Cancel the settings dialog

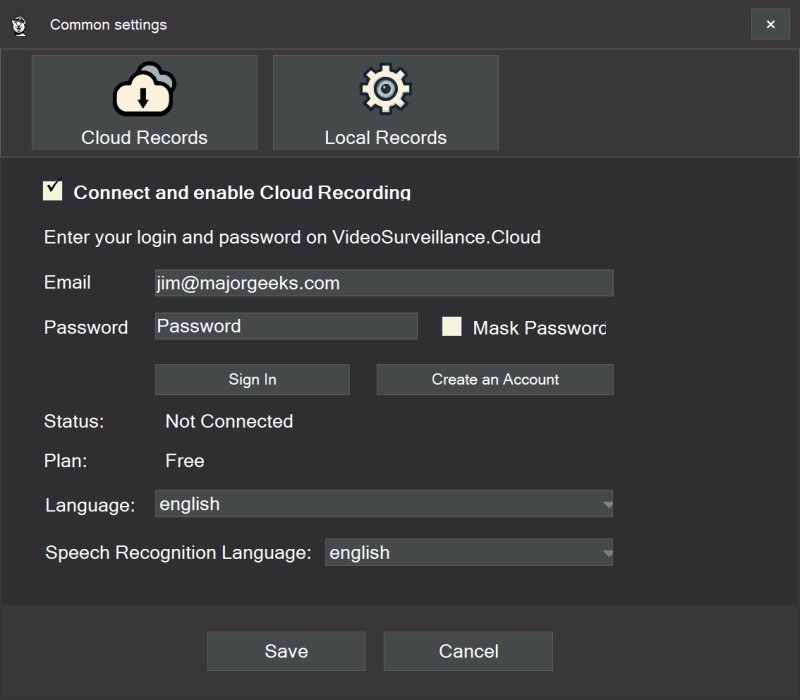pyautogui.click(x=468, y=651)
